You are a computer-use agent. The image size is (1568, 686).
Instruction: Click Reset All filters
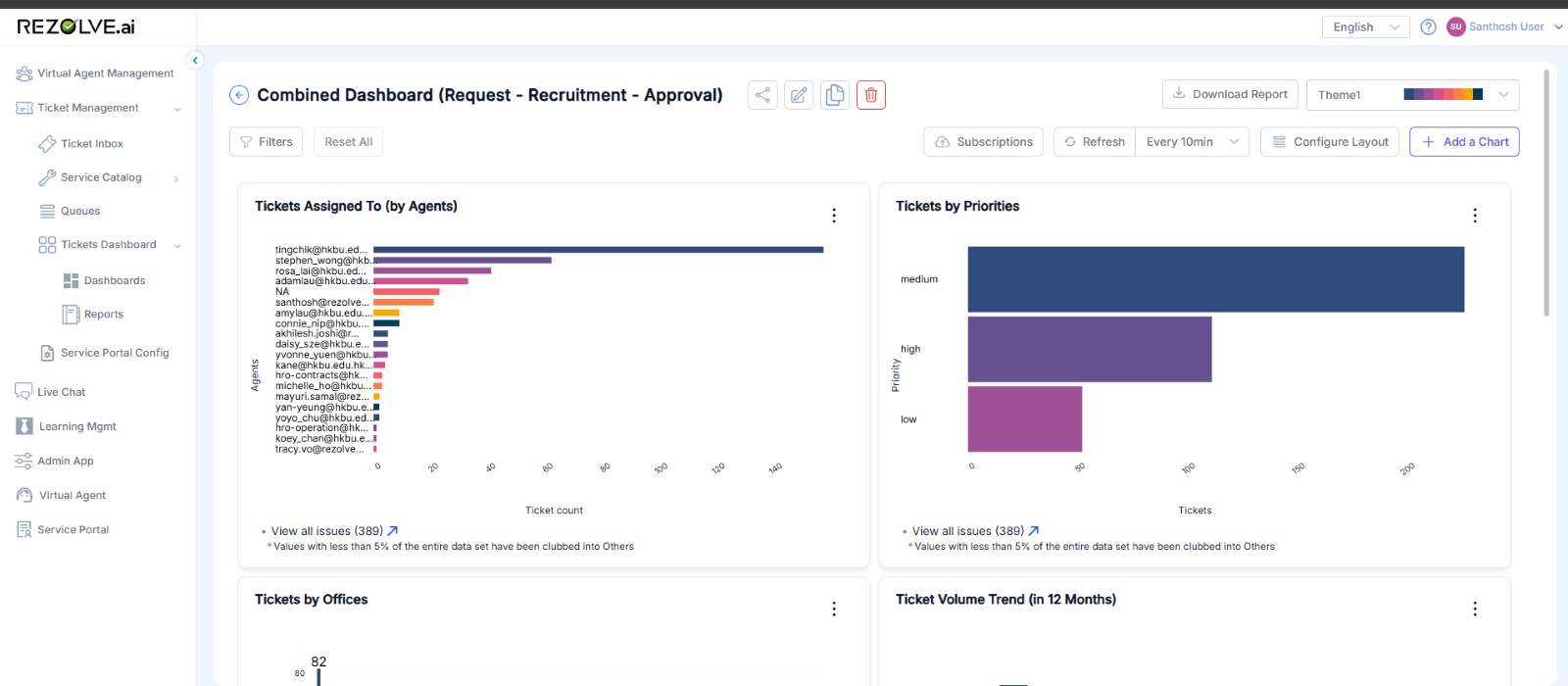[349, 142]
